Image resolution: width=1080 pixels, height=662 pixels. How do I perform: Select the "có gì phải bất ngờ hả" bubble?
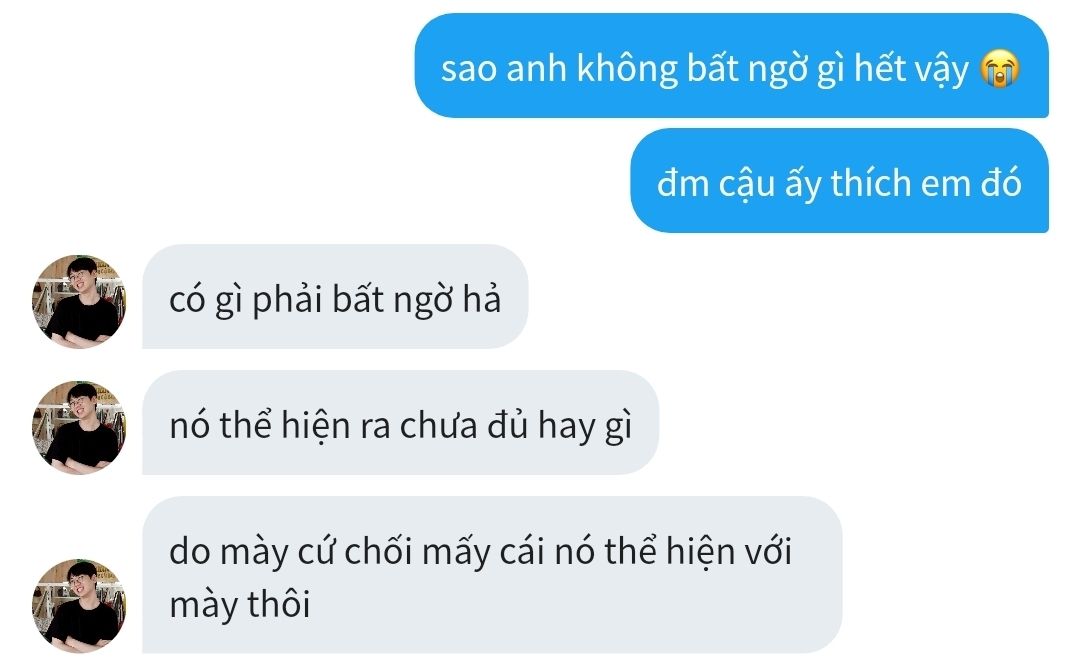pyautogui.click(x=335, y=296)
